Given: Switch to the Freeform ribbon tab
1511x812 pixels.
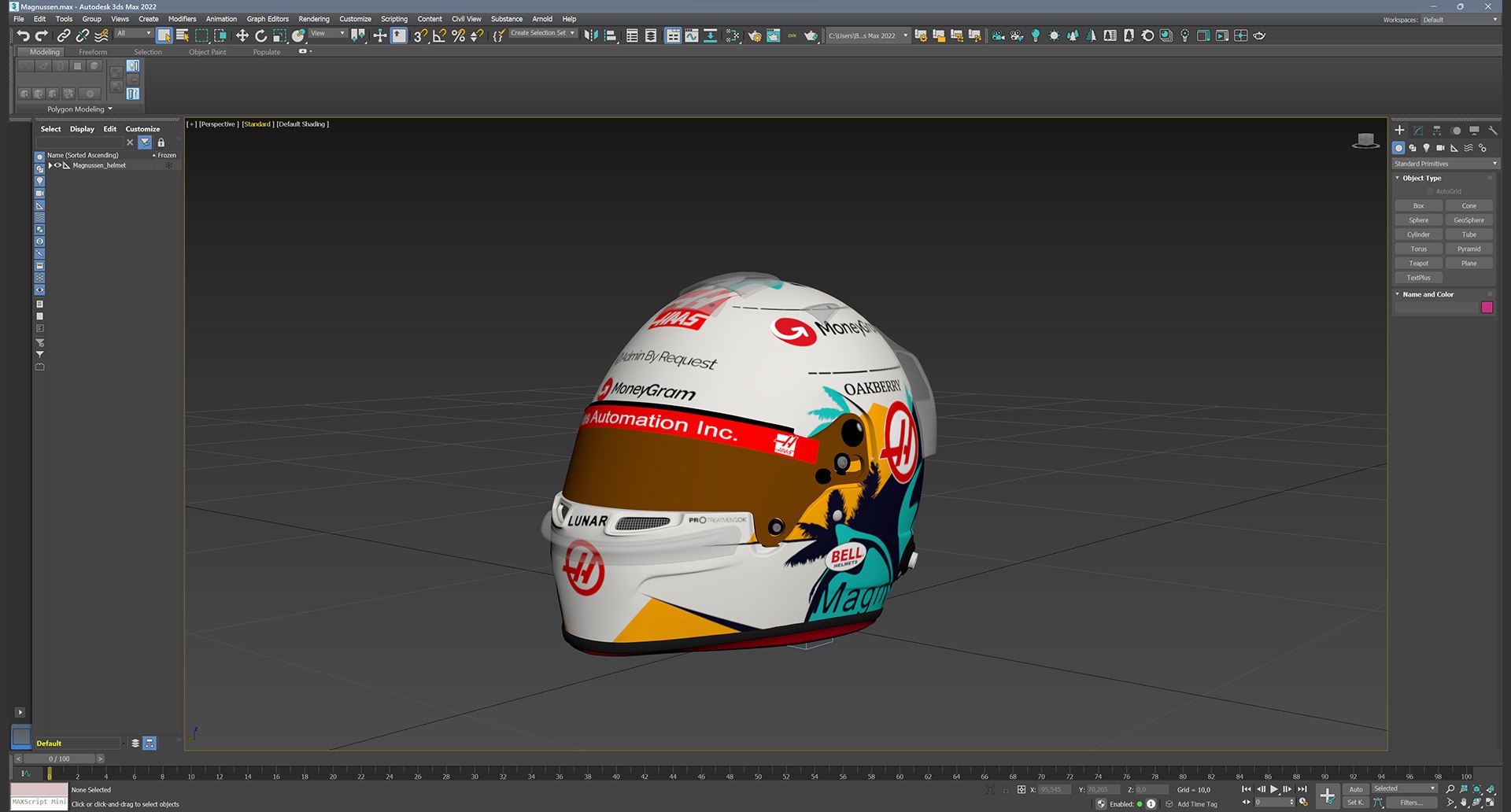Looking at the screenshot, I should click(93, 52).
